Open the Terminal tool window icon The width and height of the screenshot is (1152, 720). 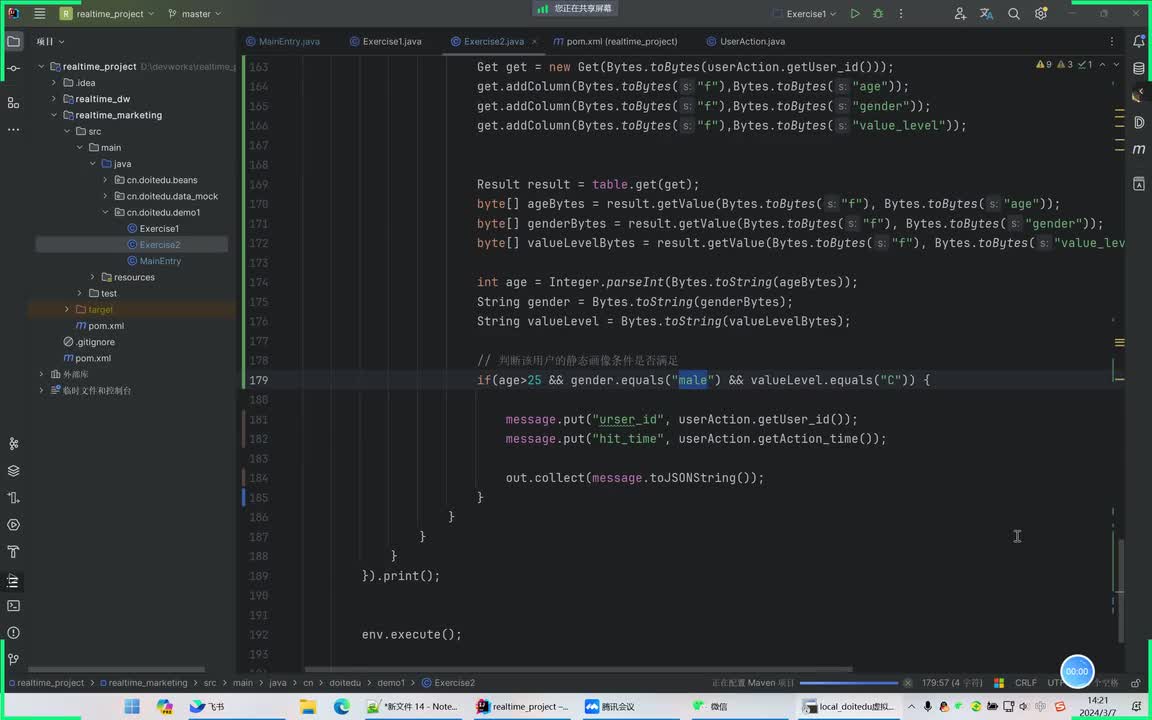(13, 606)
